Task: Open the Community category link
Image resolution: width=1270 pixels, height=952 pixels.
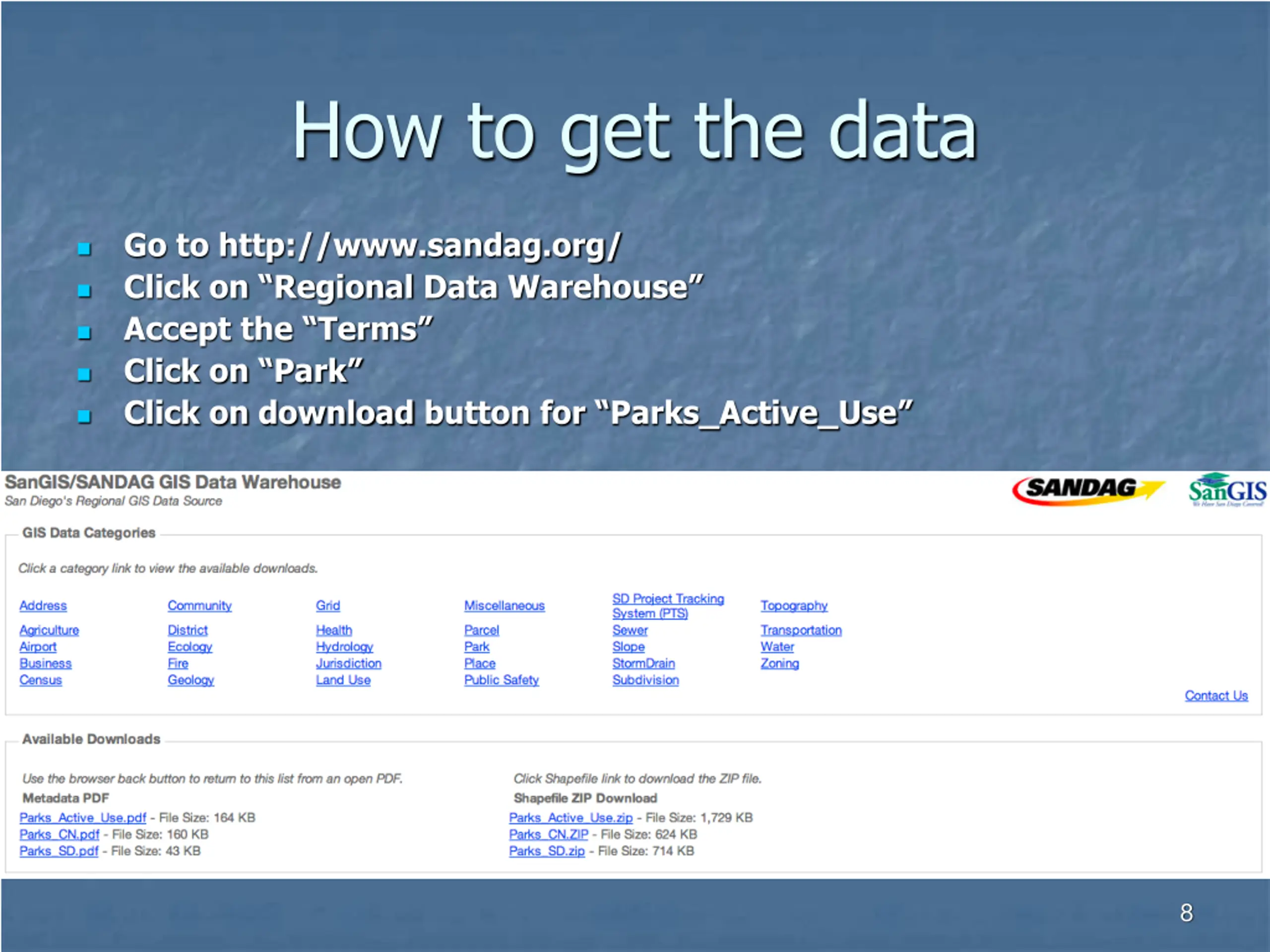Action: [200, 605]
